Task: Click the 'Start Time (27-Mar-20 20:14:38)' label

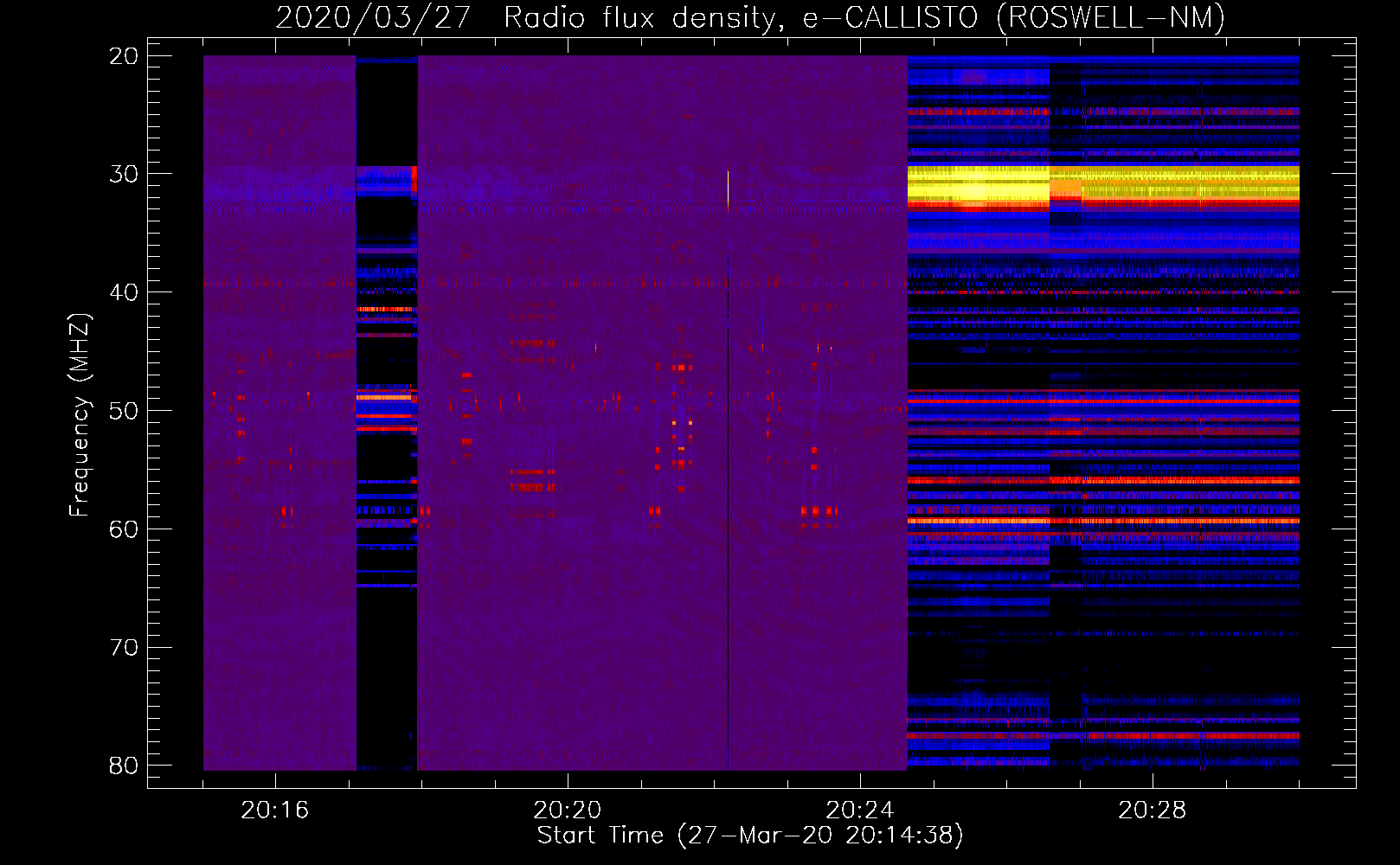Action: click(750, 836)
